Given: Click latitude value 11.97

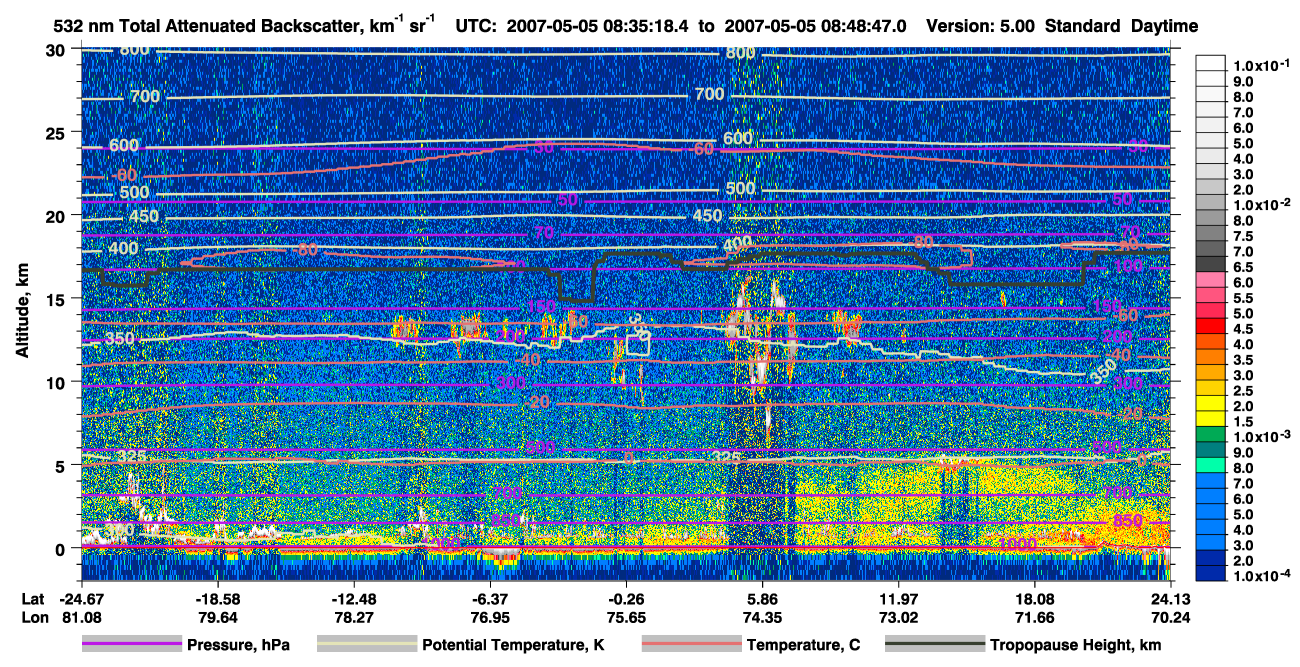Looking at the screenshot, I should point(899,598).
